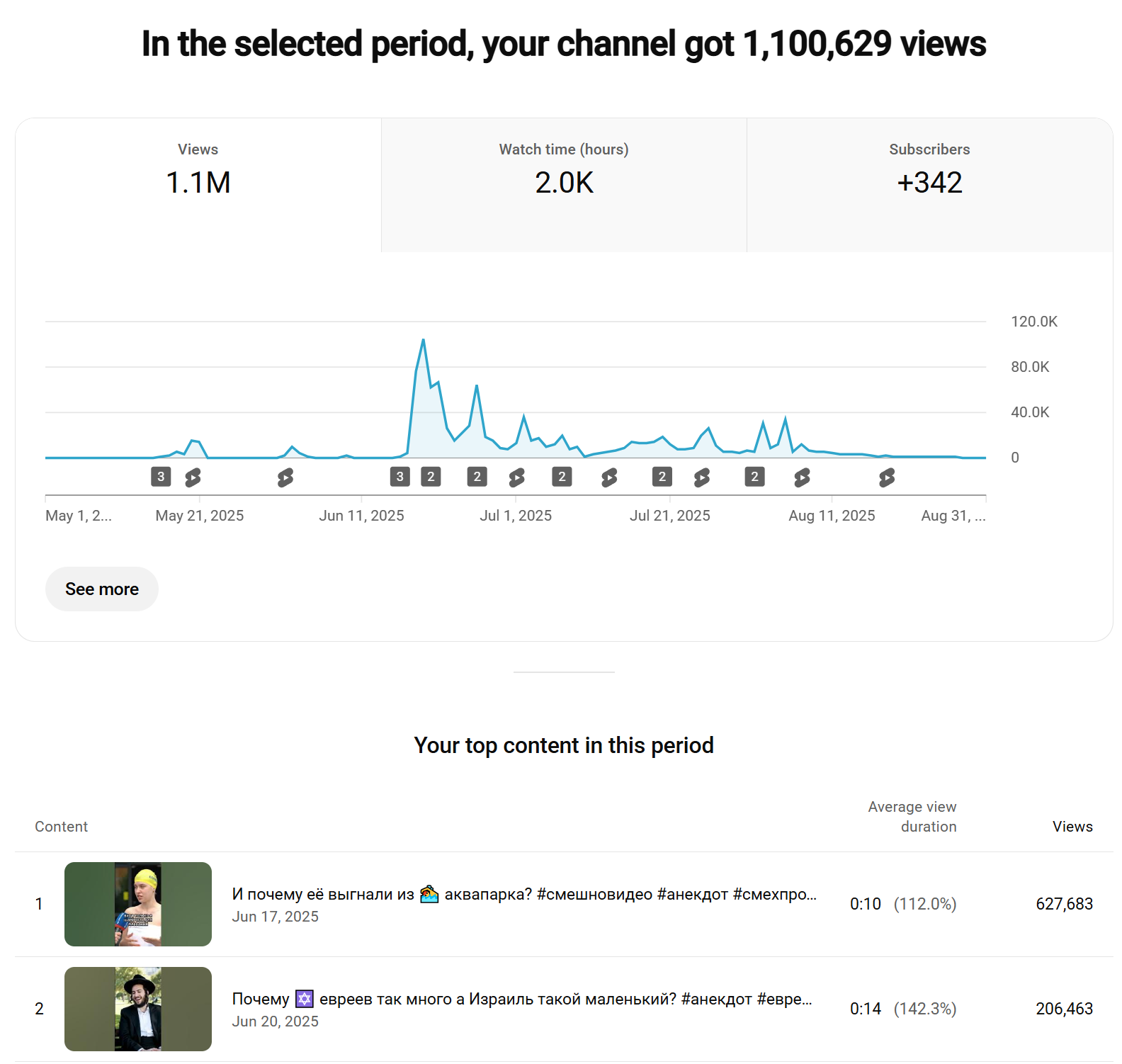Switch to the Views metric tab

coord(198,170)
